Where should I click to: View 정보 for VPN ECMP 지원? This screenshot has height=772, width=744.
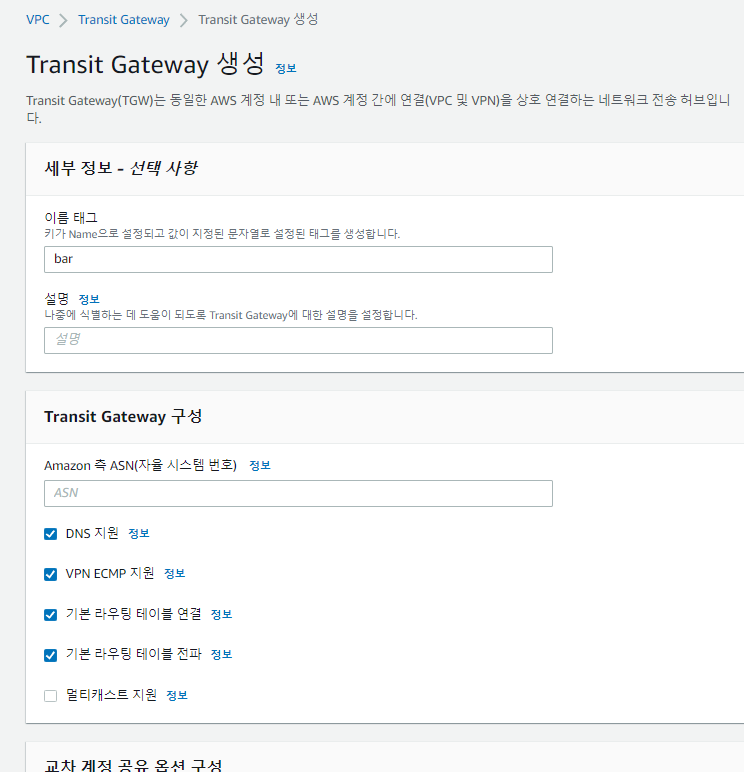point(175,574)
